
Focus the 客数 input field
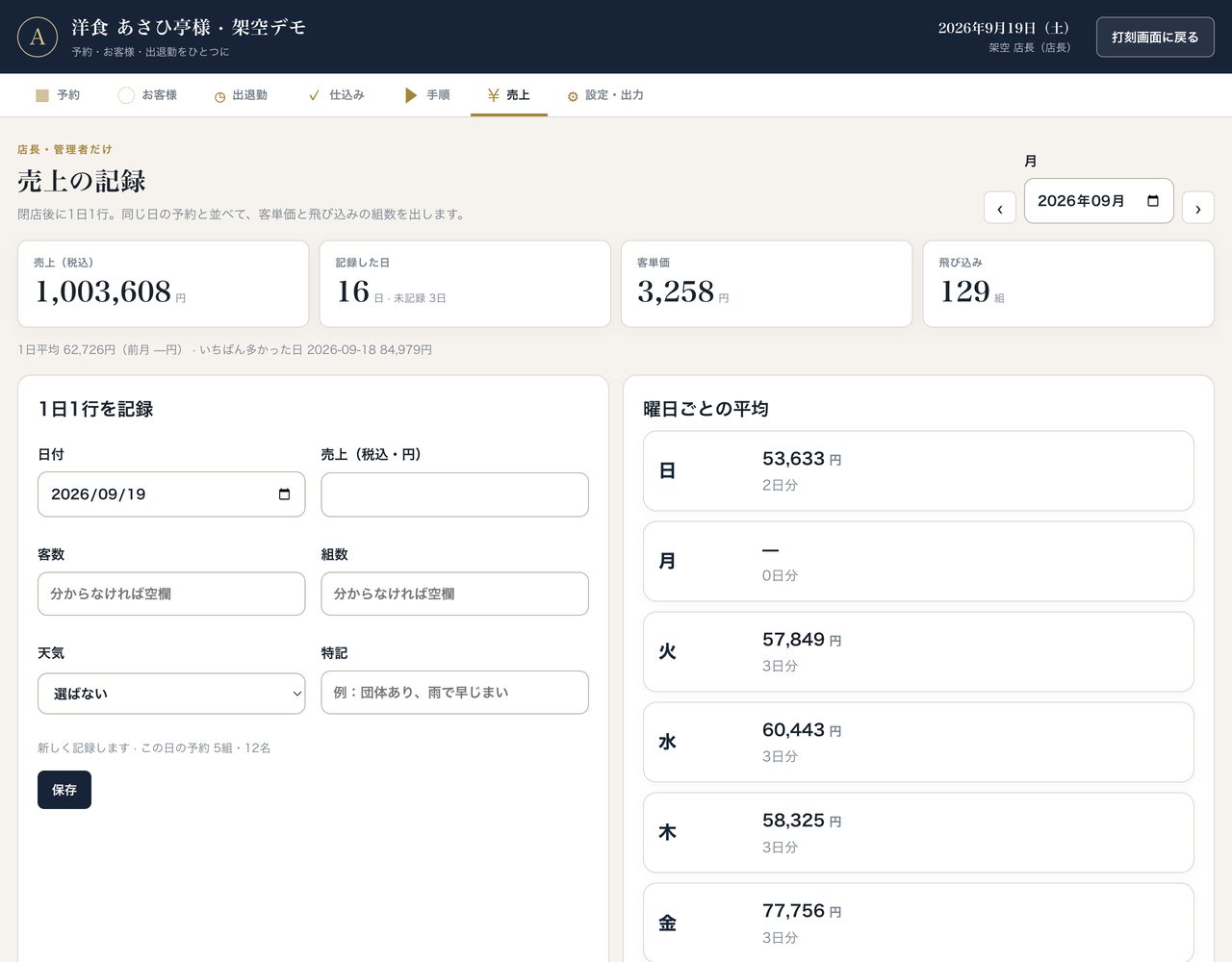pyautogui.click(x=171, y=594)
